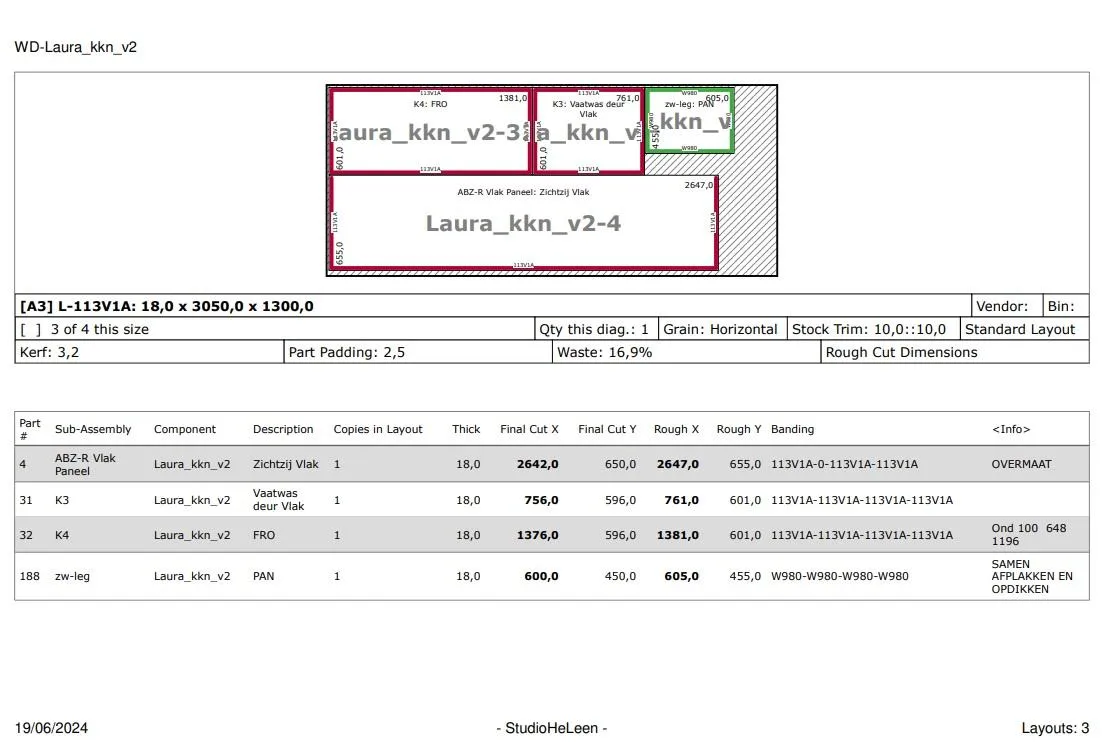Click the 'Zichtzij Vlak' description cell
The height and width of the screenshot is (752, 1102).
pos(285,465)
